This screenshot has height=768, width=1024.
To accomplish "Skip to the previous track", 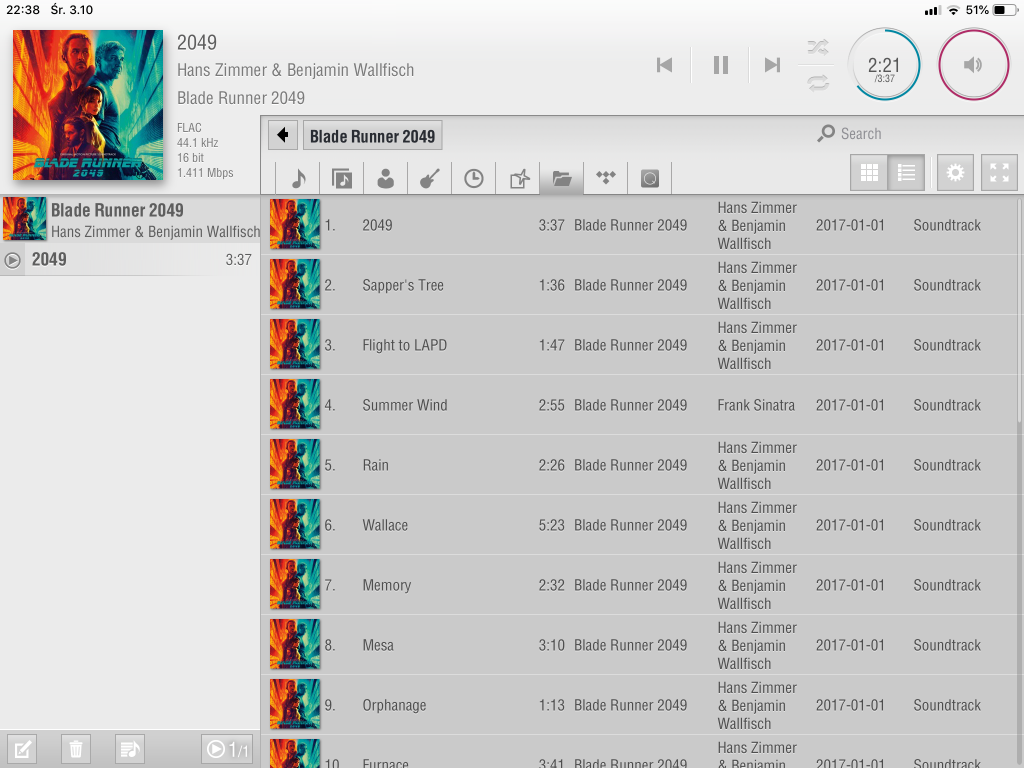I will [x=664, y=65].
